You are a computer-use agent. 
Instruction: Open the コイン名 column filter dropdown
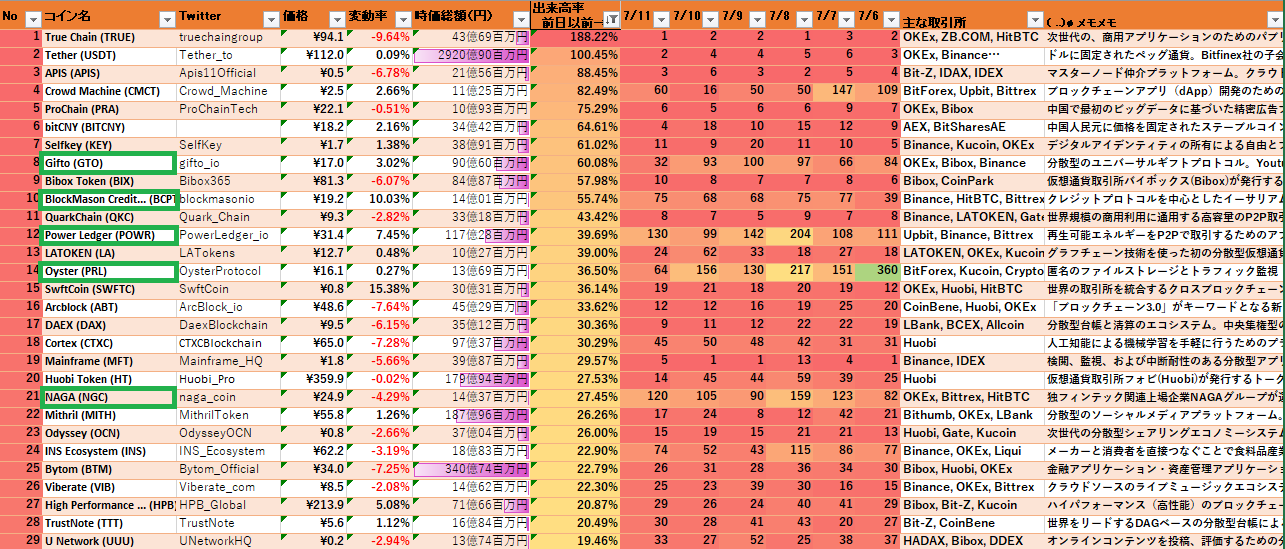coord(167,19)
